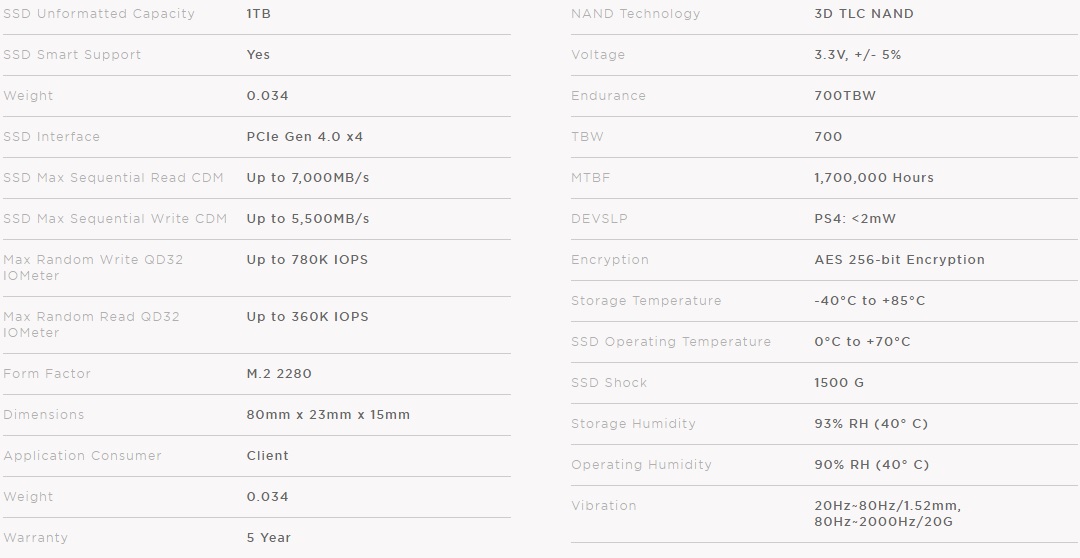Click the SSD Unformatted Capacity label
Image resolution: width=1080 pixels, height=558 pixels.
[99, 14]
